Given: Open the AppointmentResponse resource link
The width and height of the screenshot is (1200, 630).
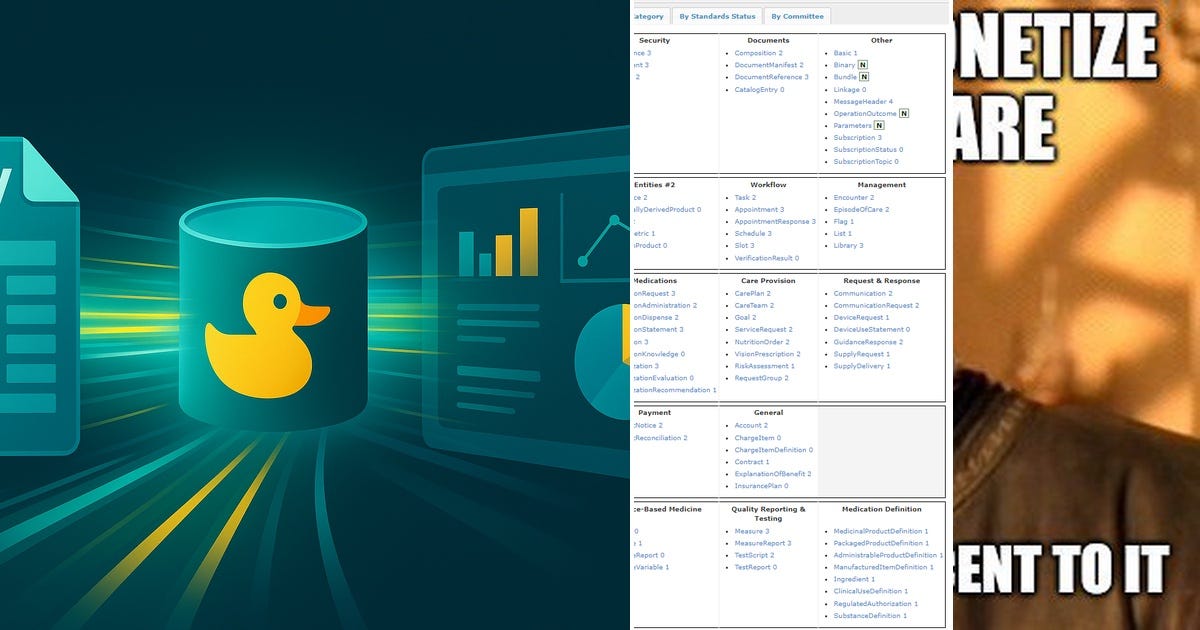Looking at the screenshot, I should pos(771,222).
